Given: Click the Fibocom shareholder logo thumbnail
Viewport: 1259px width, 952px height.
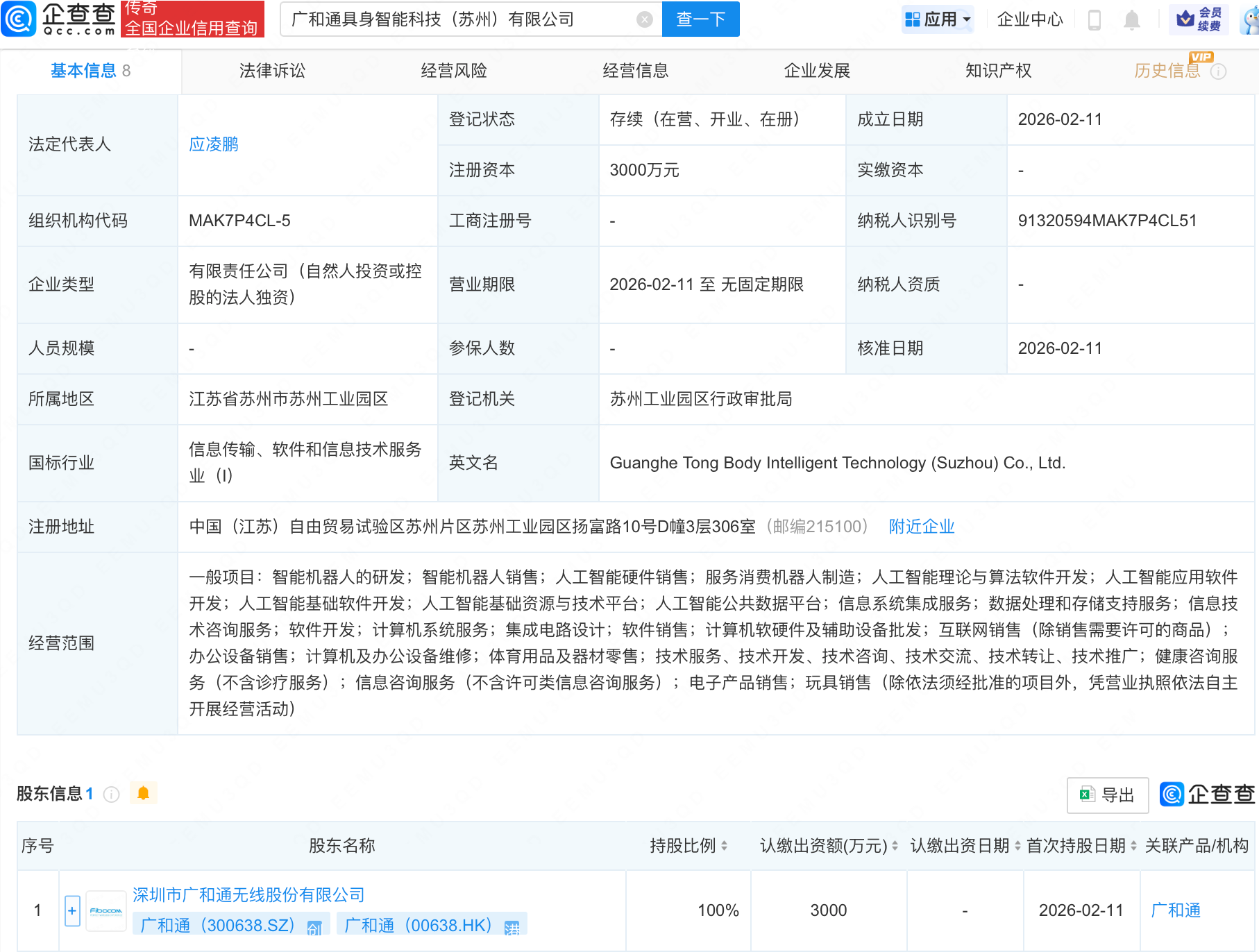Looking at the screenshot, I should 106,910.
